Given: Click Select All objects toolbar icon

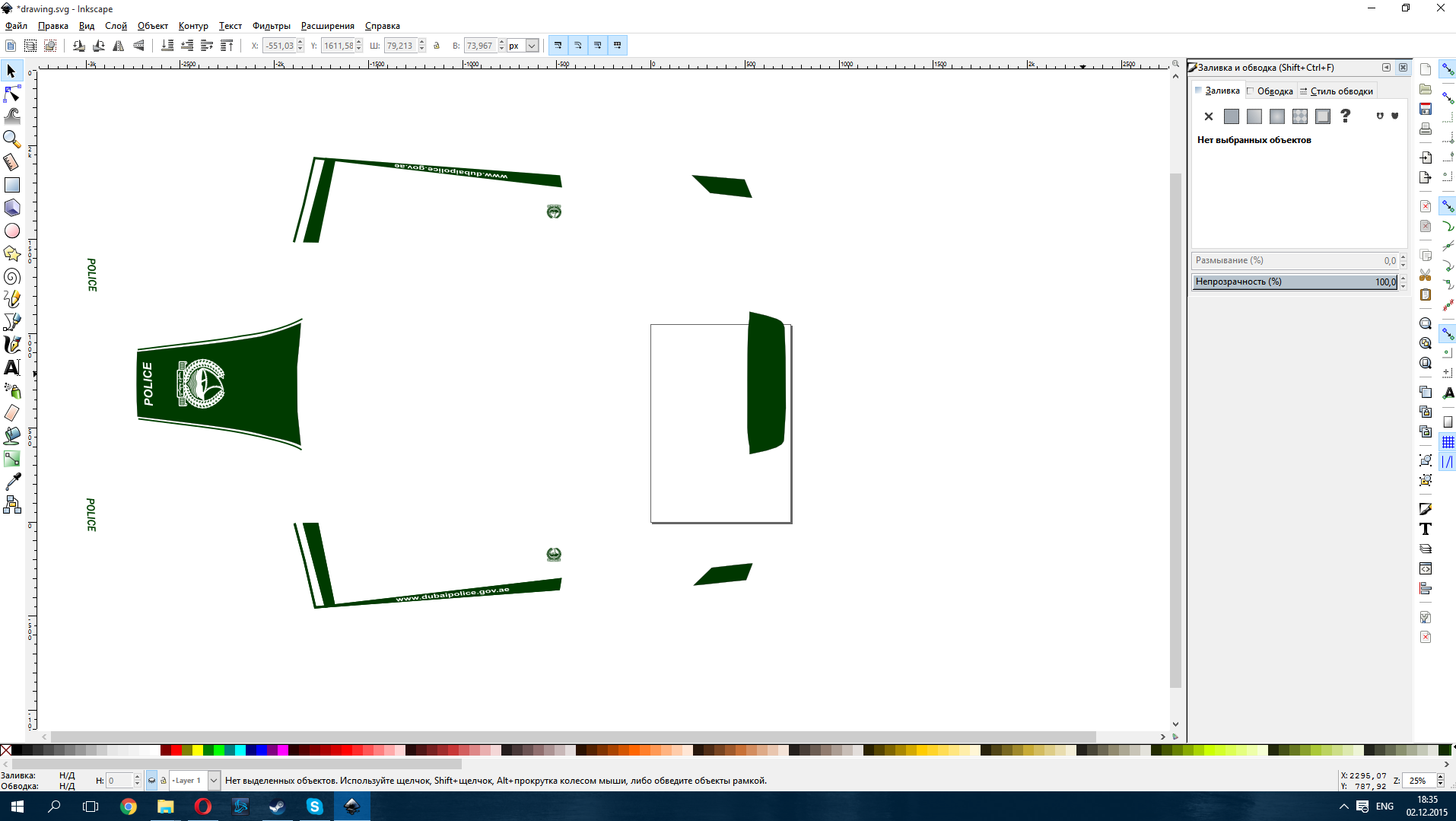Looking at the screenshot, I should (11, 46).
